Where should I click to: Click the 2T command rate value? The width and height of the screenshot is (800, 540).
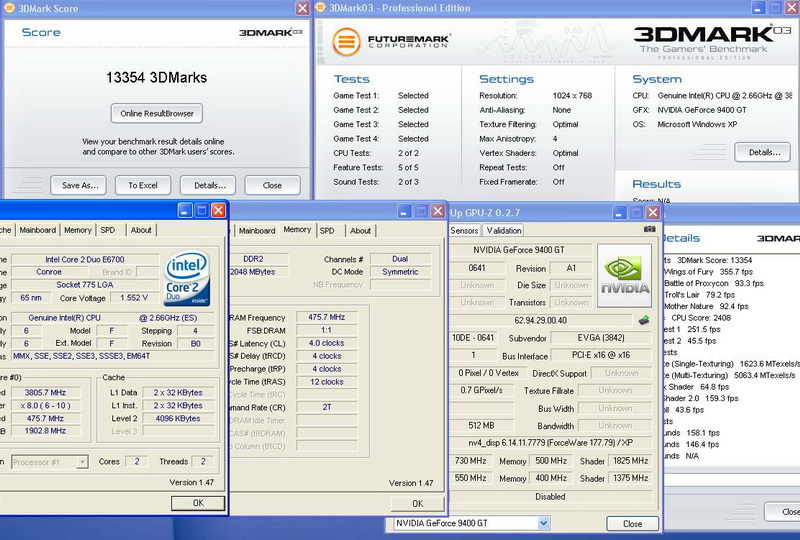[327, 407]
